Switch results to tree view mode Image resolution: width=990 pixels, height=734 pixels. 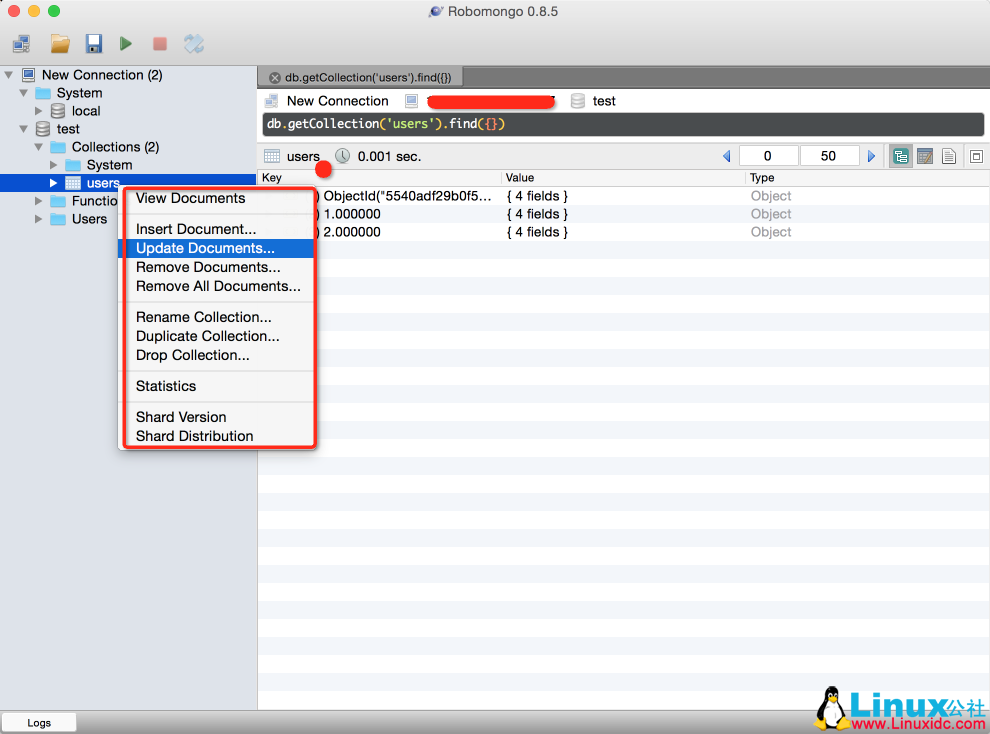[x=901, y=156]
